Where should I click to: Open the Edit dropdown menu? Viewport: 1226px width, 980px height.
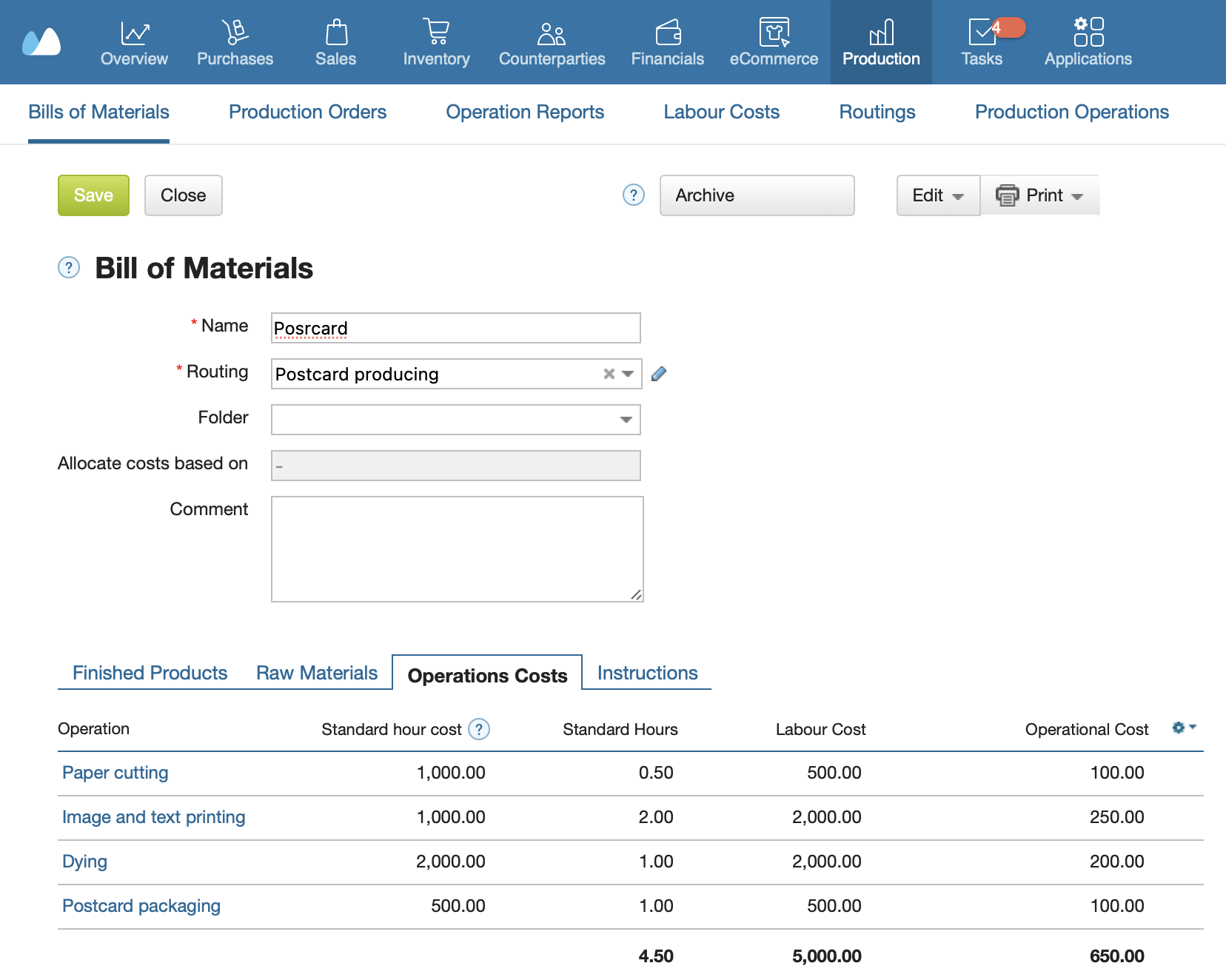coord(937,195)
